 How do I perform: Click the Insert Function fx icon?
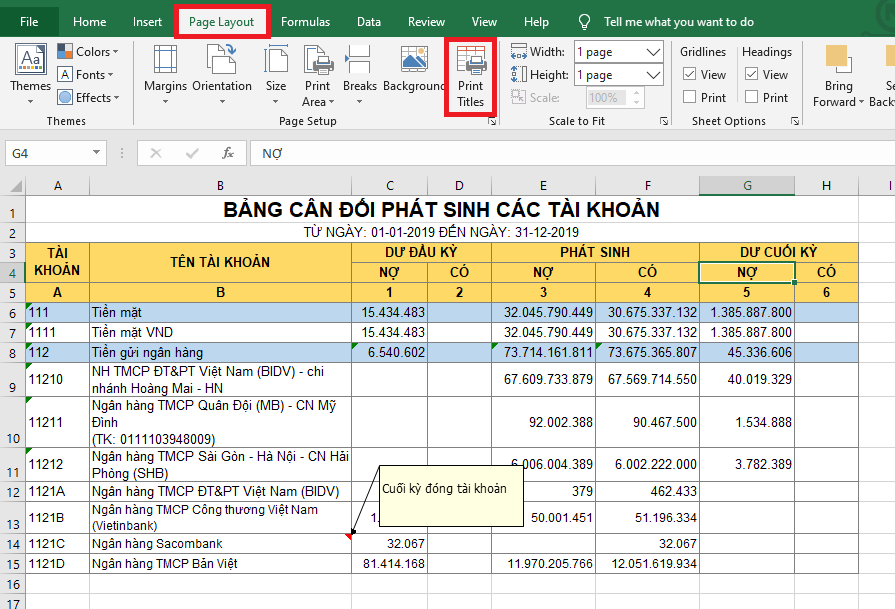228,153
